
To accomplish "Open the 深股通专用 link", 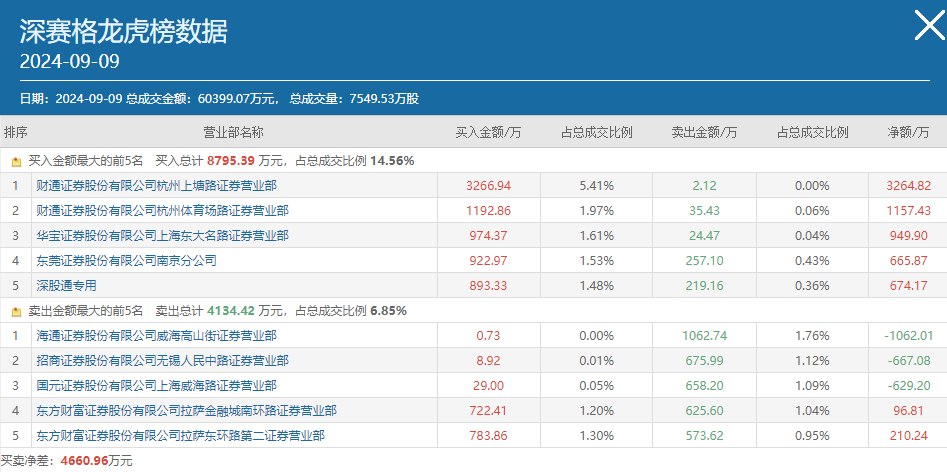I will click(x=66, y=285).
